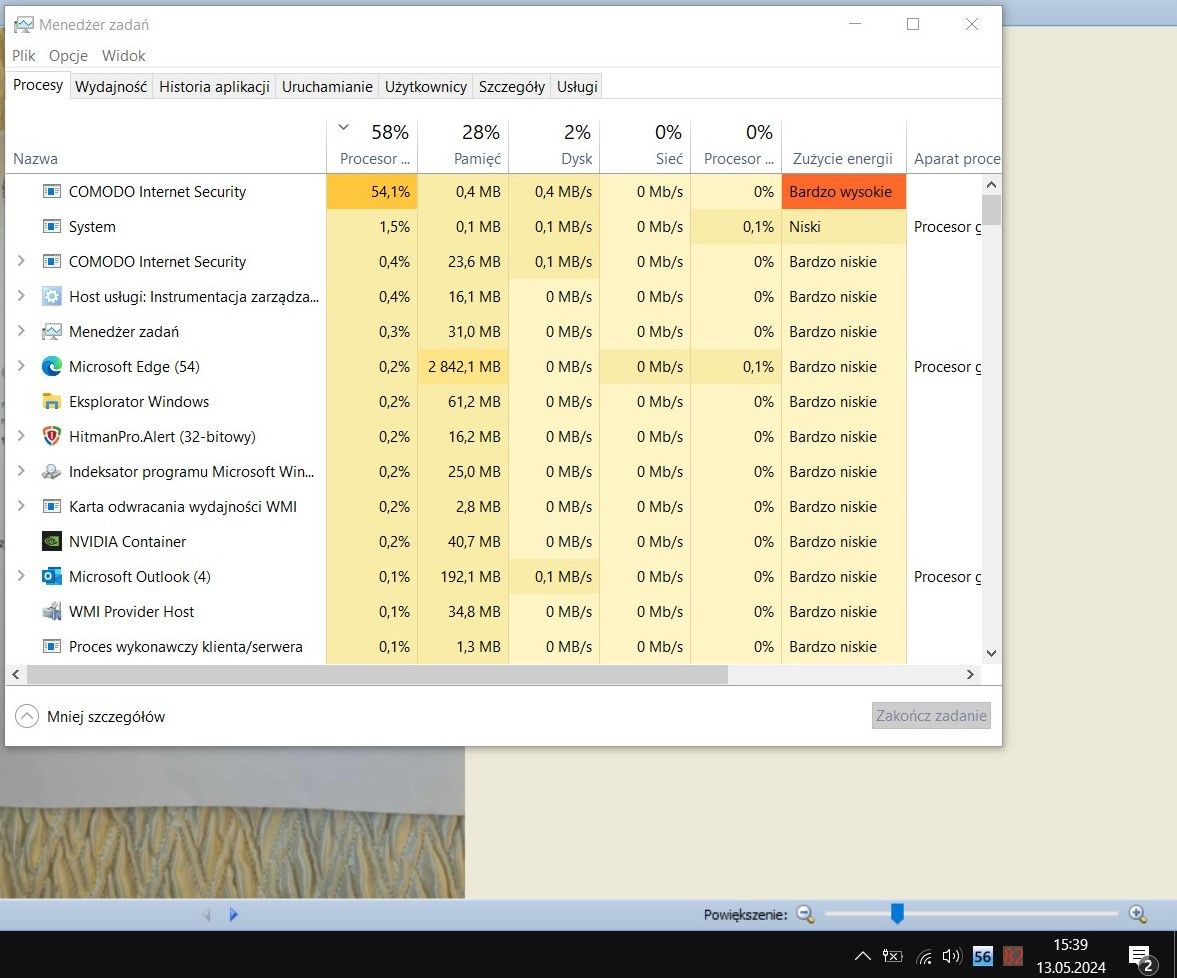The width and height of the screenshot is (1177, 978).
Task: Click the Bardzo wysokie energy cell
Action: point(844,191)
